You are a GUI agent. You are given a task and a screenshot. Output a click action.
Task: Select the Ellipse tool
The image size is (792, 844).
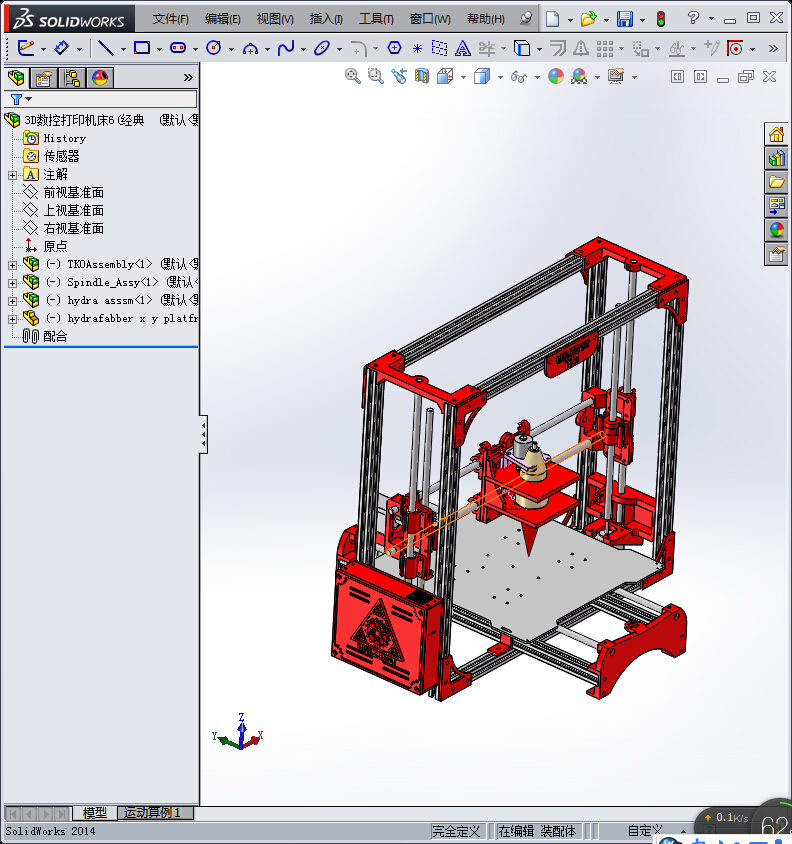pyautogui.click(x=322, y=48)
